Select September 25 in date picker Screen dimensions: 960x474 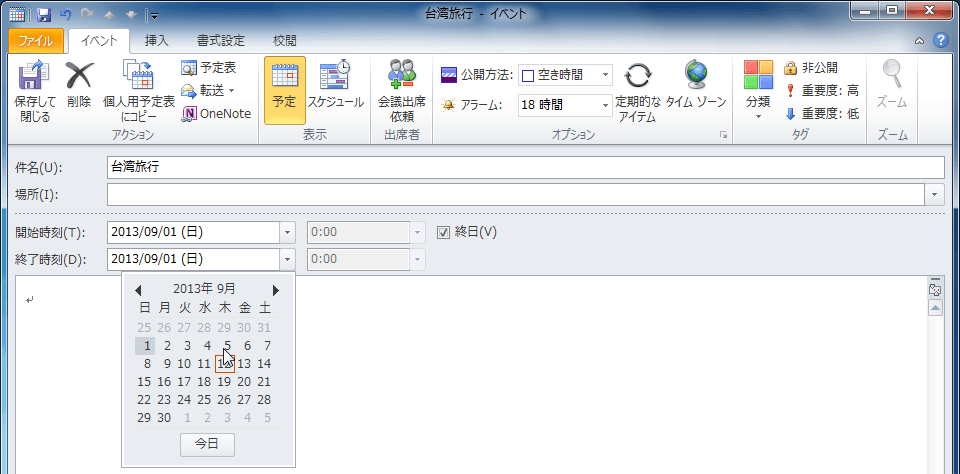[204, 400]
